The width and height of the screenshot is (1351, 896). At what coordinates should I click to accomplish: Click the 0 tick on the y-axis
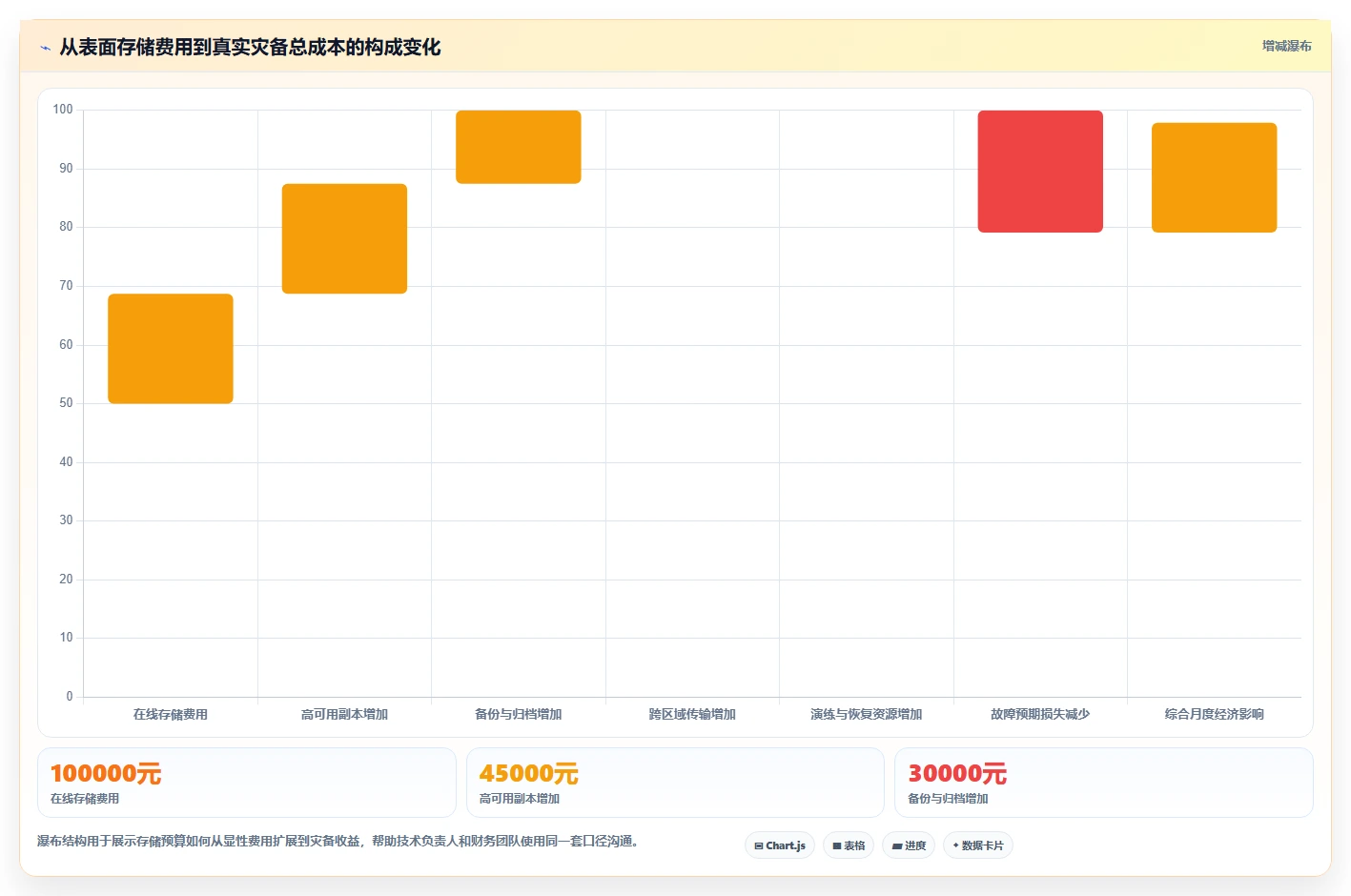pyautogui.click(x=70, y=697)
